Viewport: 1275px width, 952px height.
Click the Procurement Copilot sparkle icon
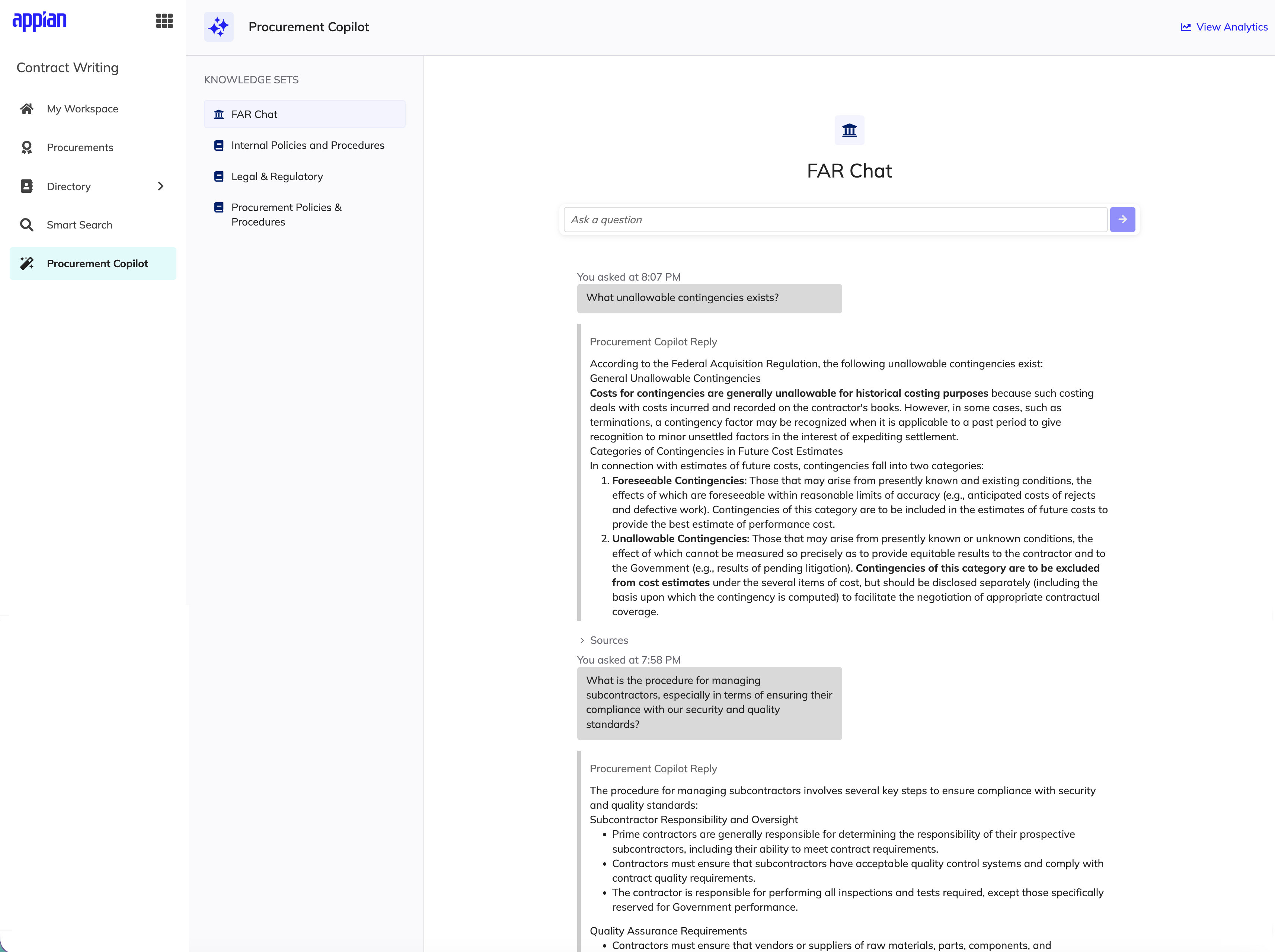pos(219,26)
